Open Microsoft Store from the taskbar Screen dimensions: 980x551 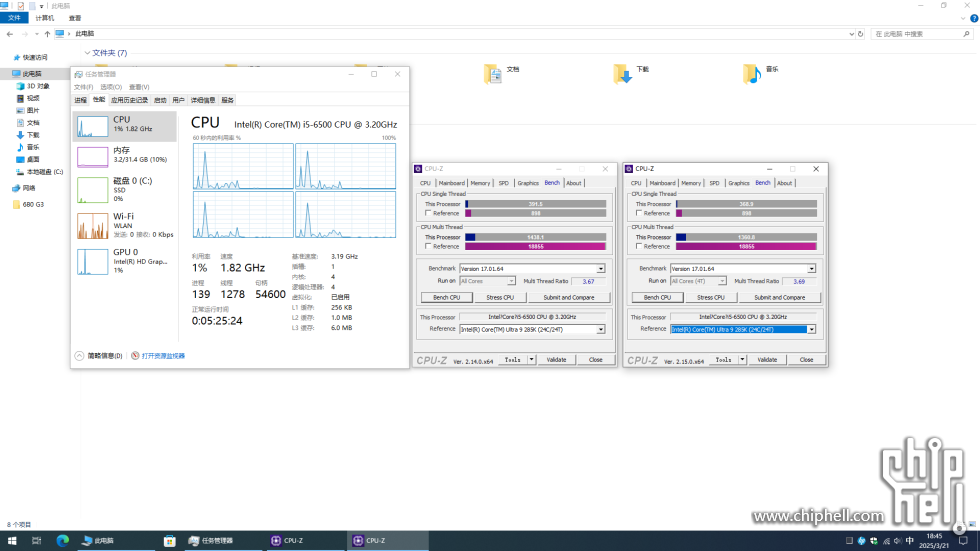pyautogui.click(x=169, y=540)
